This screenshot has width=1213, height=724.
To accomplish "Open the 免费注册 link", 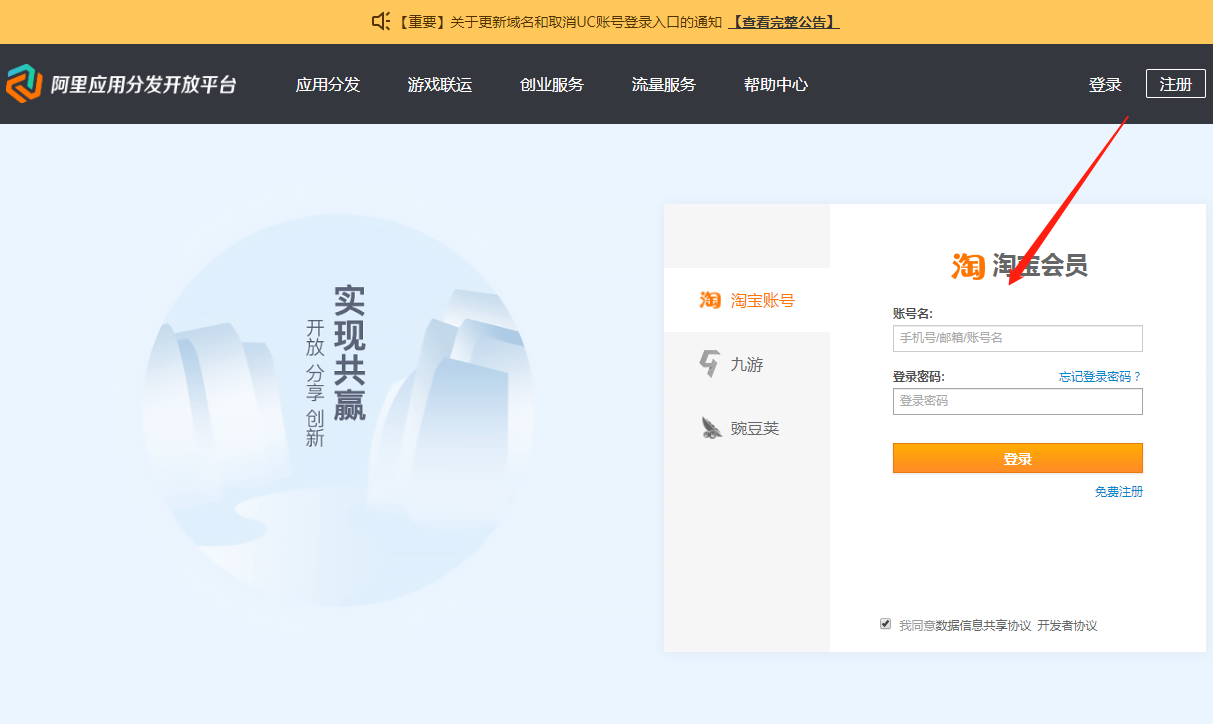I will (1119, 492).
